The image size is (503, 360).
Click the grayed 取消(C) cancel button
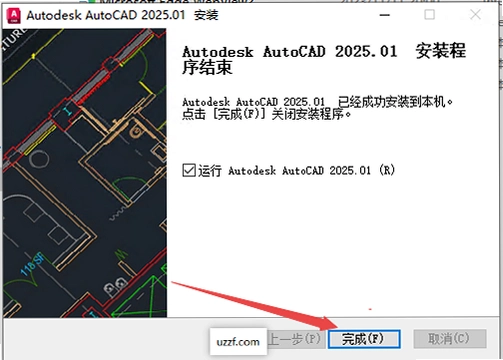pos(450,339)
